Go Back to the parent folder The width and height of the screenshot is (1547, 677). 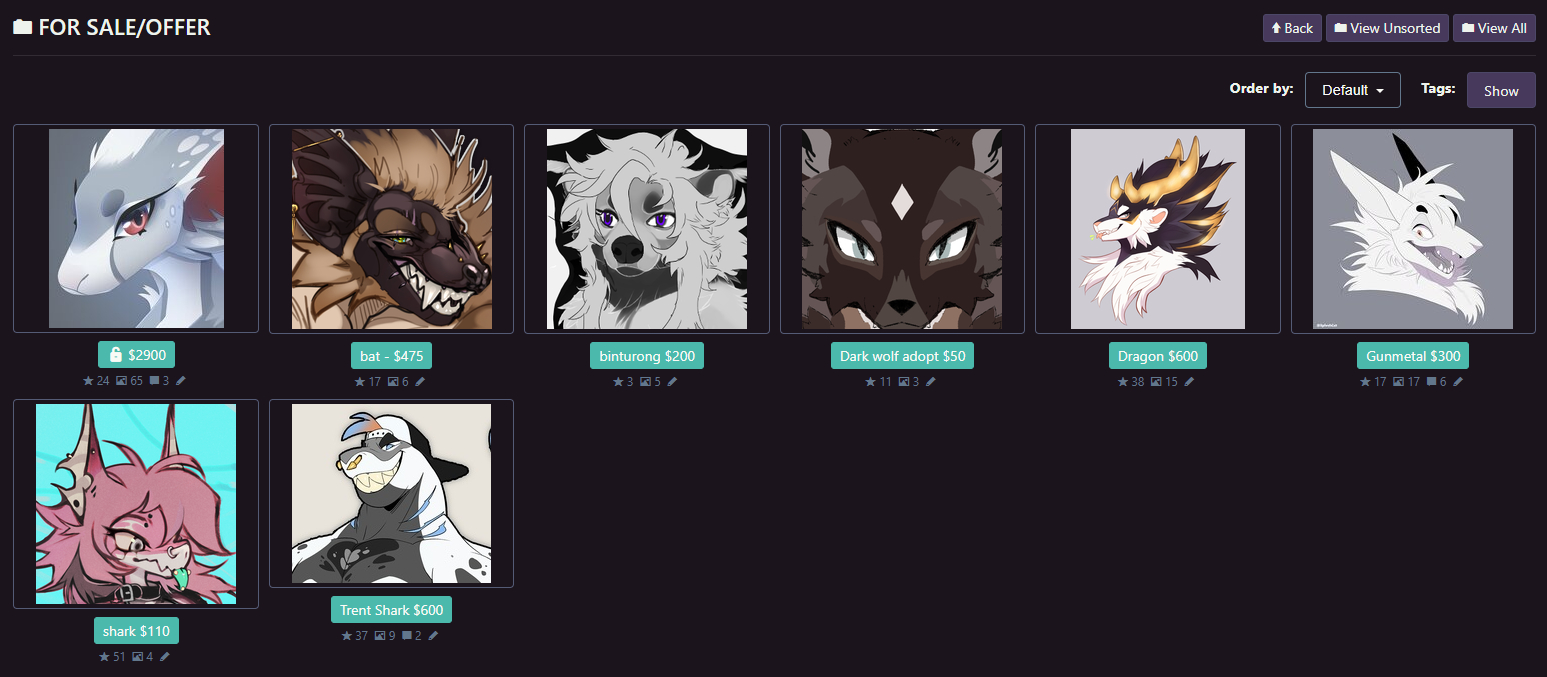point(1292,28)
